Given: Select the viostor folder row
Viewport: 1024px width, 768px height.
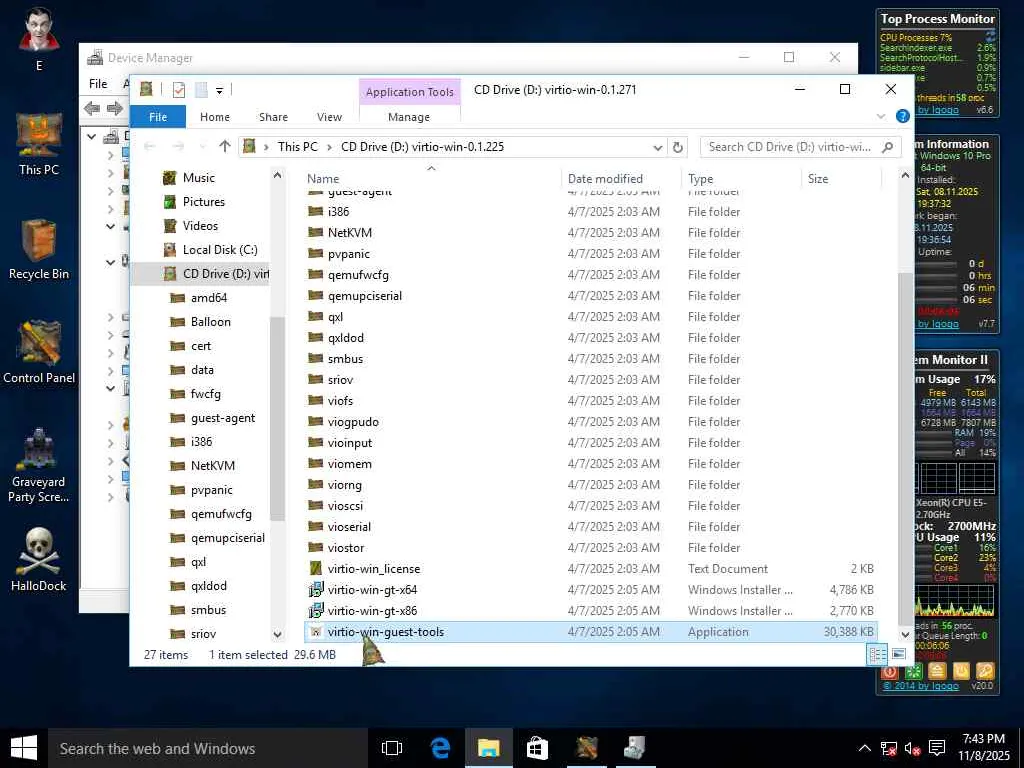Looking at the screenshot, I should click(591, 548).
